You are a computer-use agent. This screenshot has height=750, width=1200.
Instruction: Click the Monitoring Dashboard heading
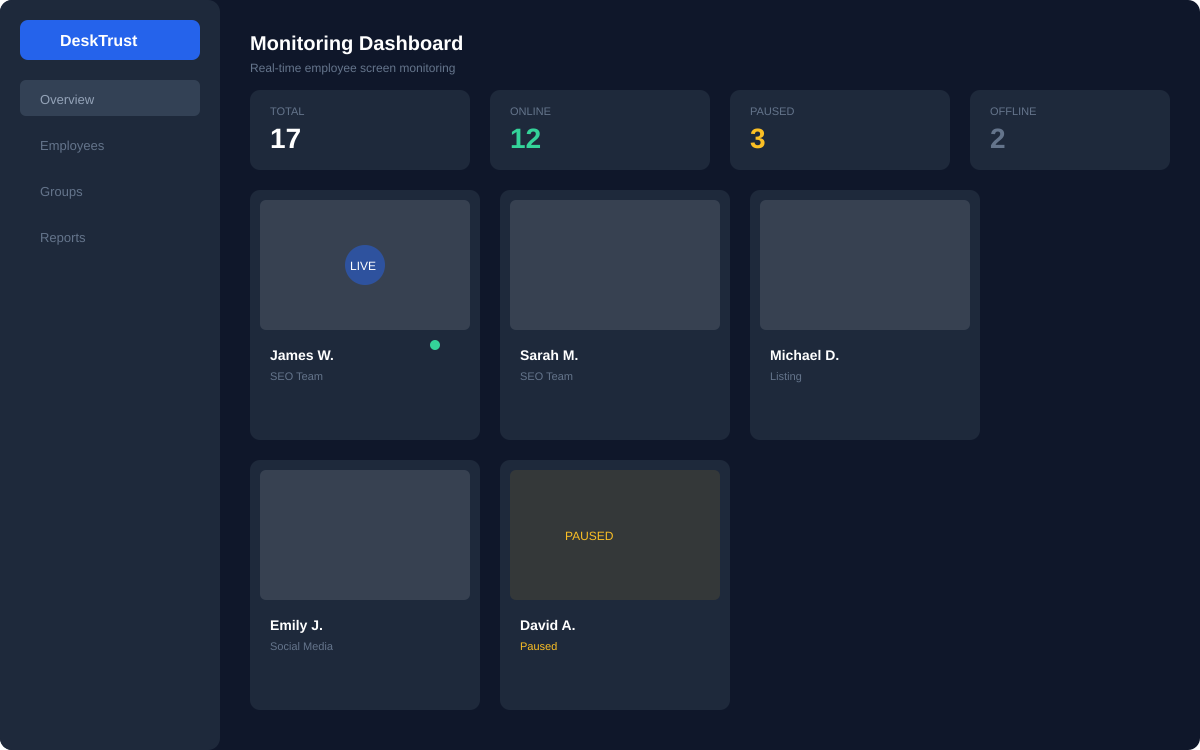click(356, 43)
